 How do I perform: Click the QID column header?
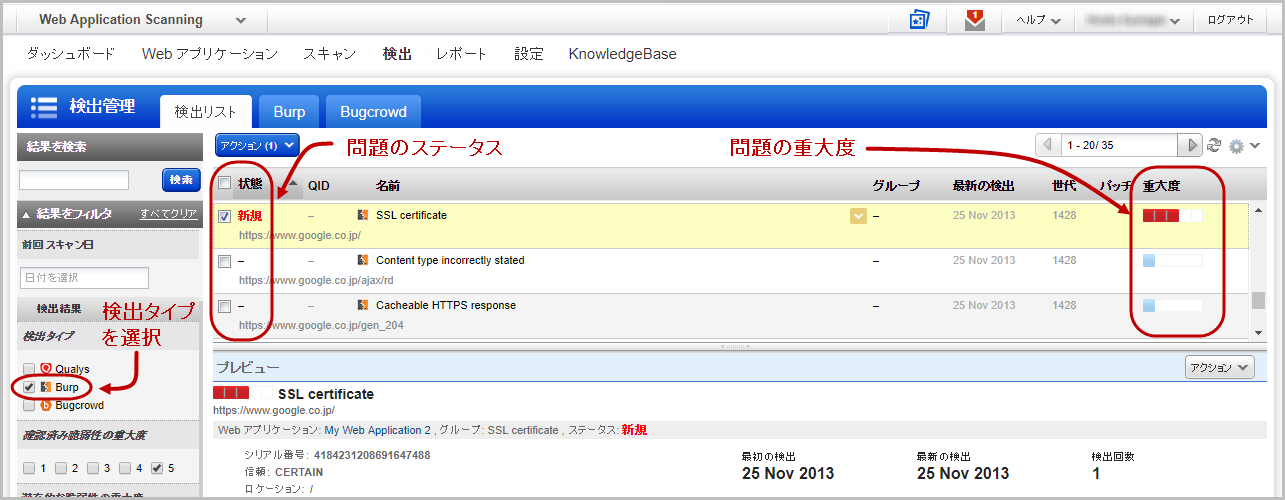319,185
